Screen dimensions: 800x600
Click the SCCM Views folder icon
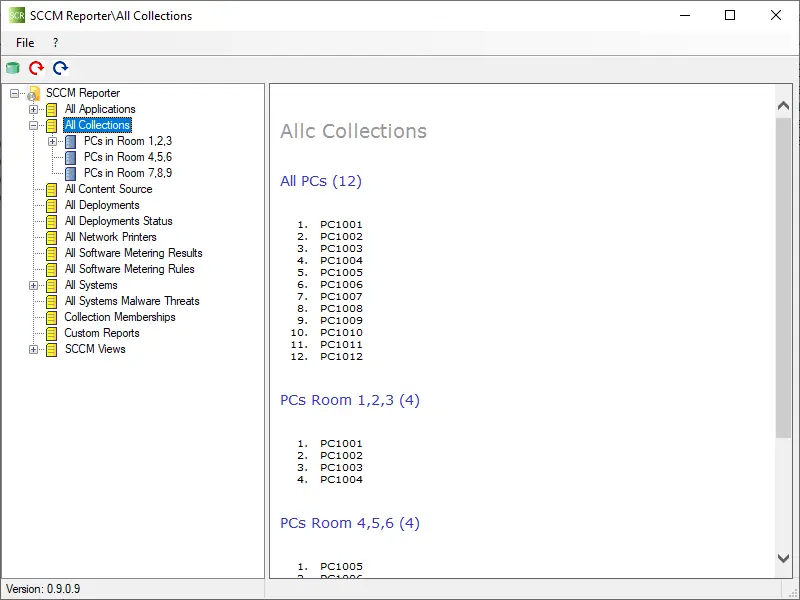[52, 349]
